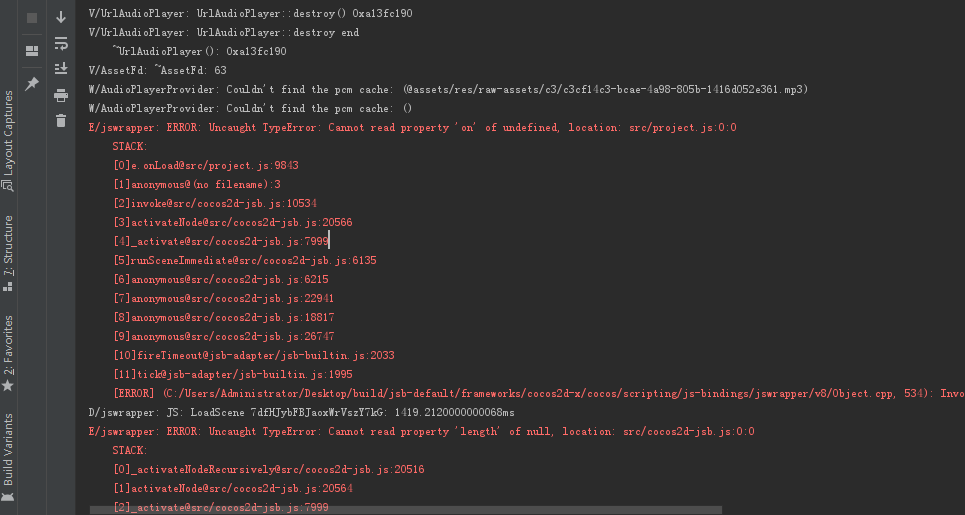Pin the logcat tab with pin icon

[x=31, y=84]
